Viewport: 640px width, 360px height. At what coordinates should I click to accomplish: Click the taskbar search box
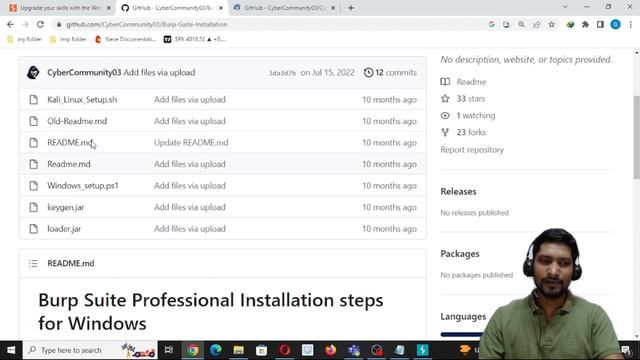[x=90, y=350]
